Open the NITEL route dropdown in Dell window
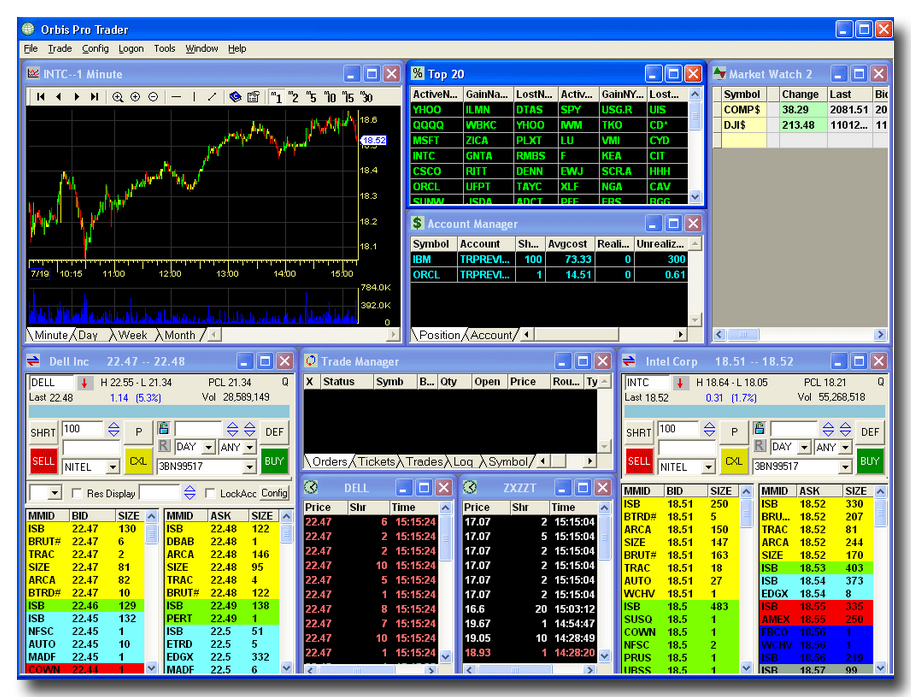This screenshot has width=911, height=697. [x=113, y=466]
